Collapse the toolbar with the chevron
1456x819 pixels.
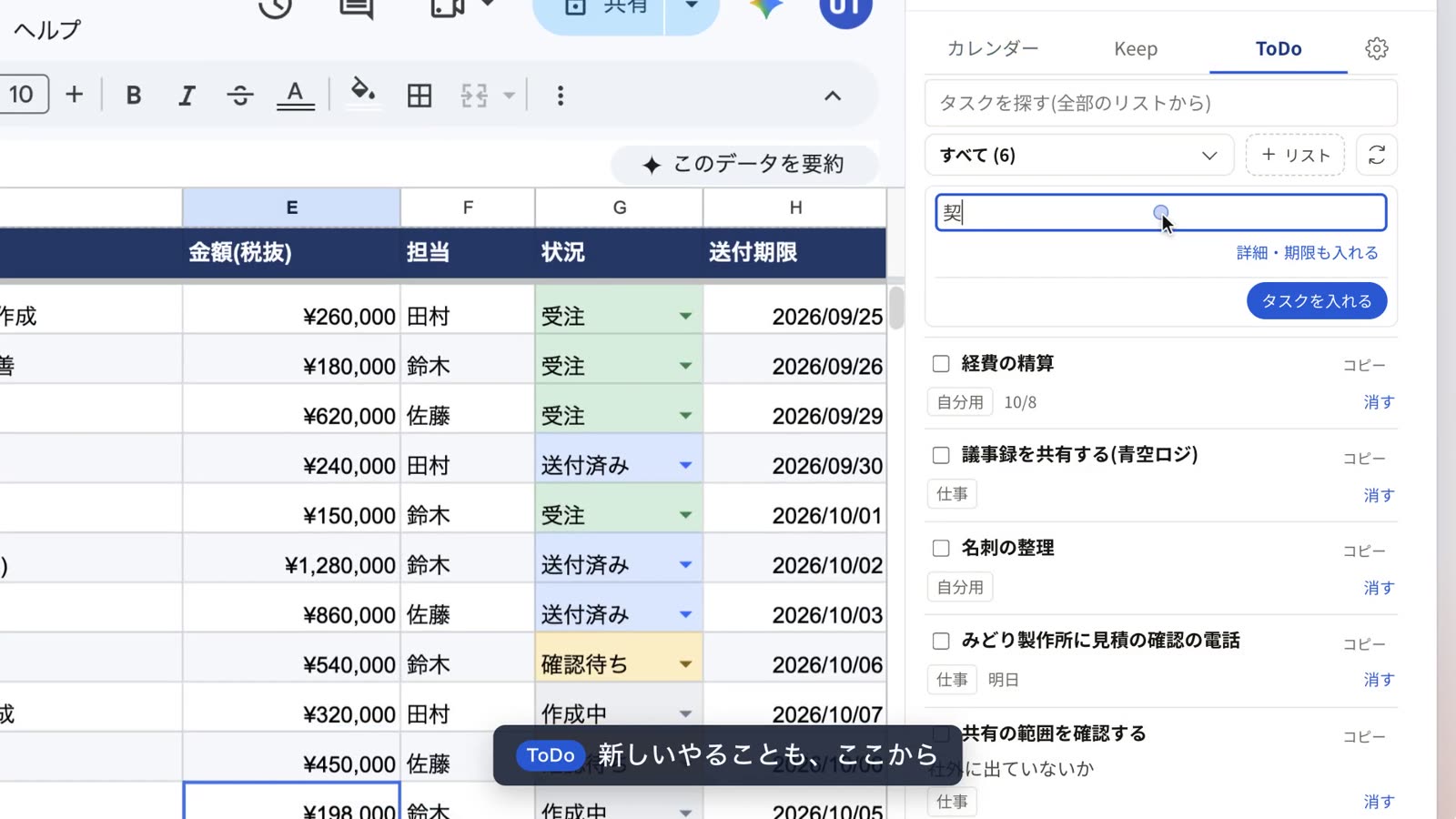pos(833,96)
